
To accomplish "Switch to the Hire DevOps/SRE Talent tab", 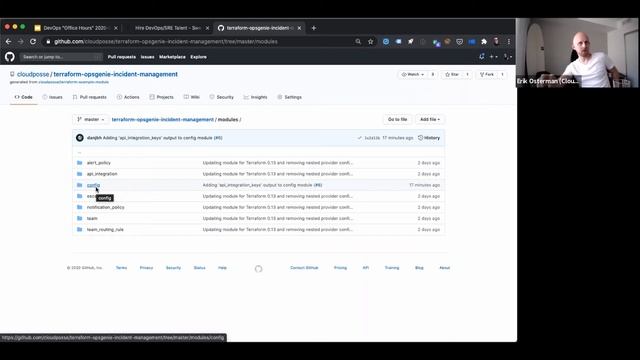I will [x=167, y=28].
